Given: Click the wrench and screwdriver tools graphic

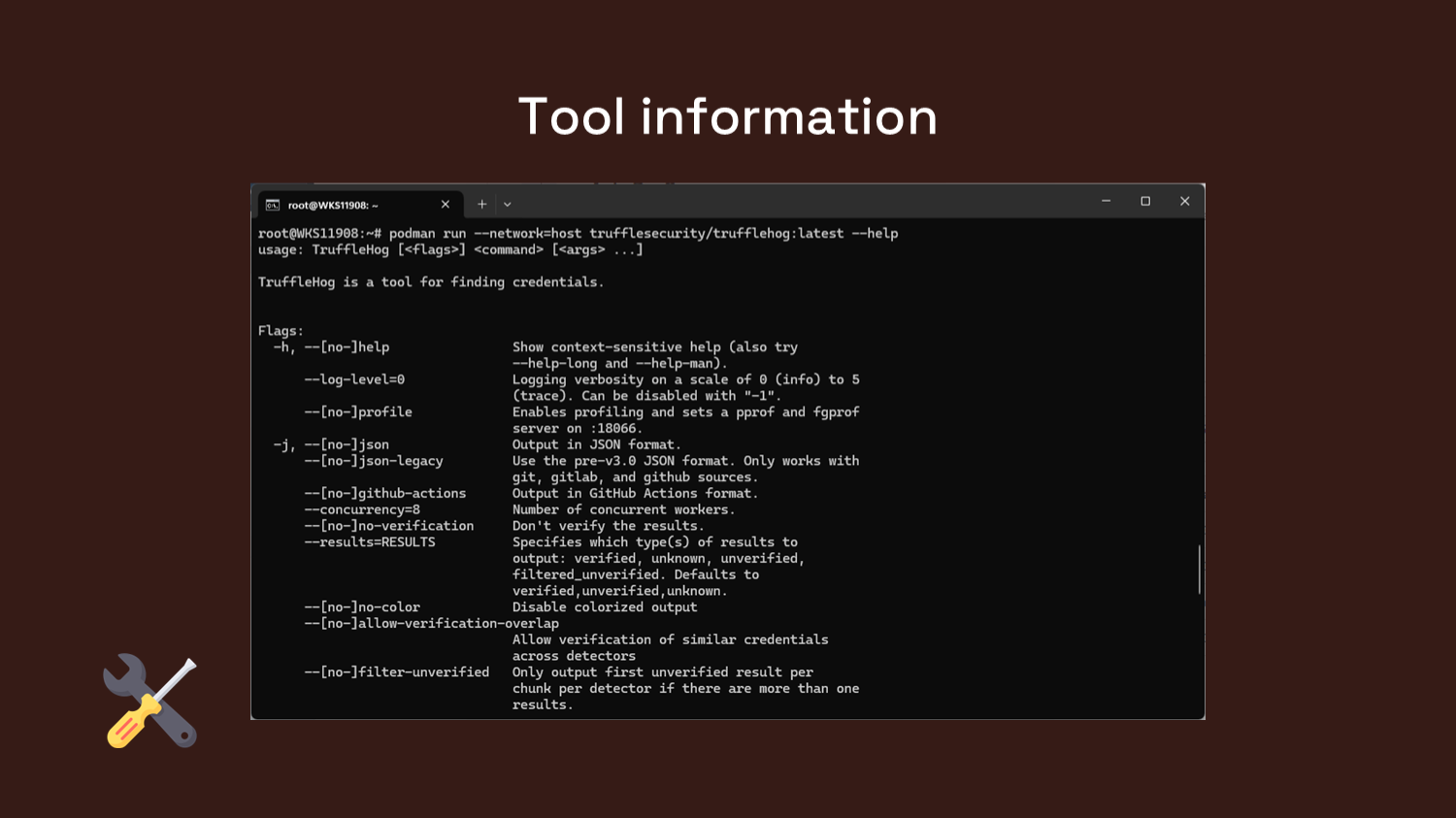Looking at the screenshot, I should tap(150, 701).
